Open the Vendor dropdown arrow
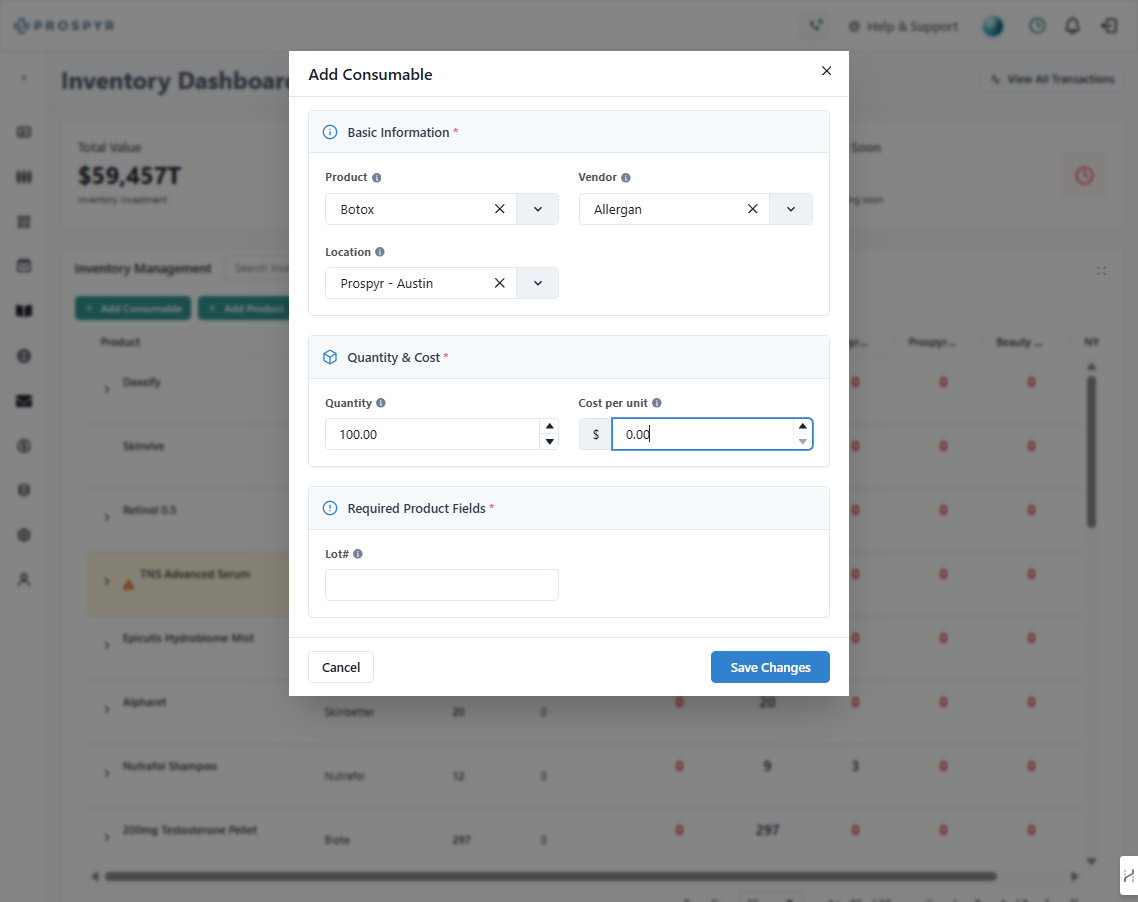1138x902 pixels. [791, 209]
